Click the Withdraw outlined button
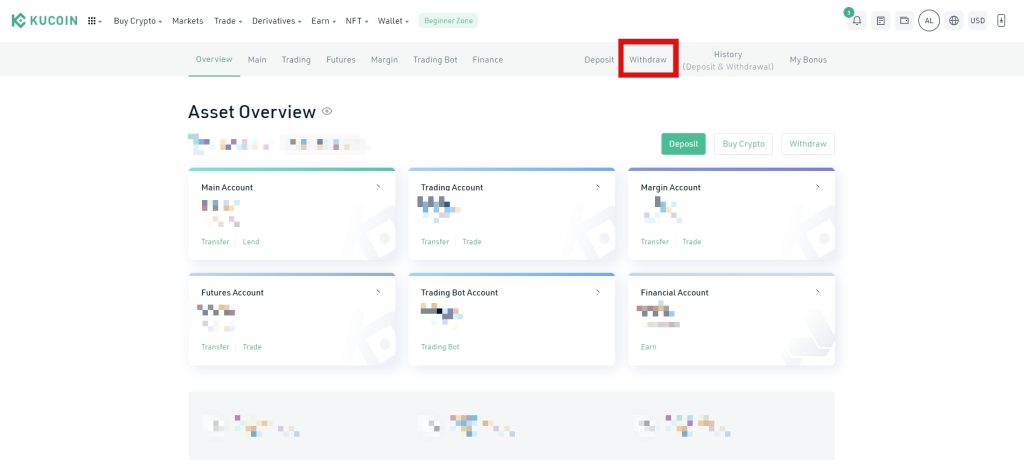 click(x=808, y=144)
